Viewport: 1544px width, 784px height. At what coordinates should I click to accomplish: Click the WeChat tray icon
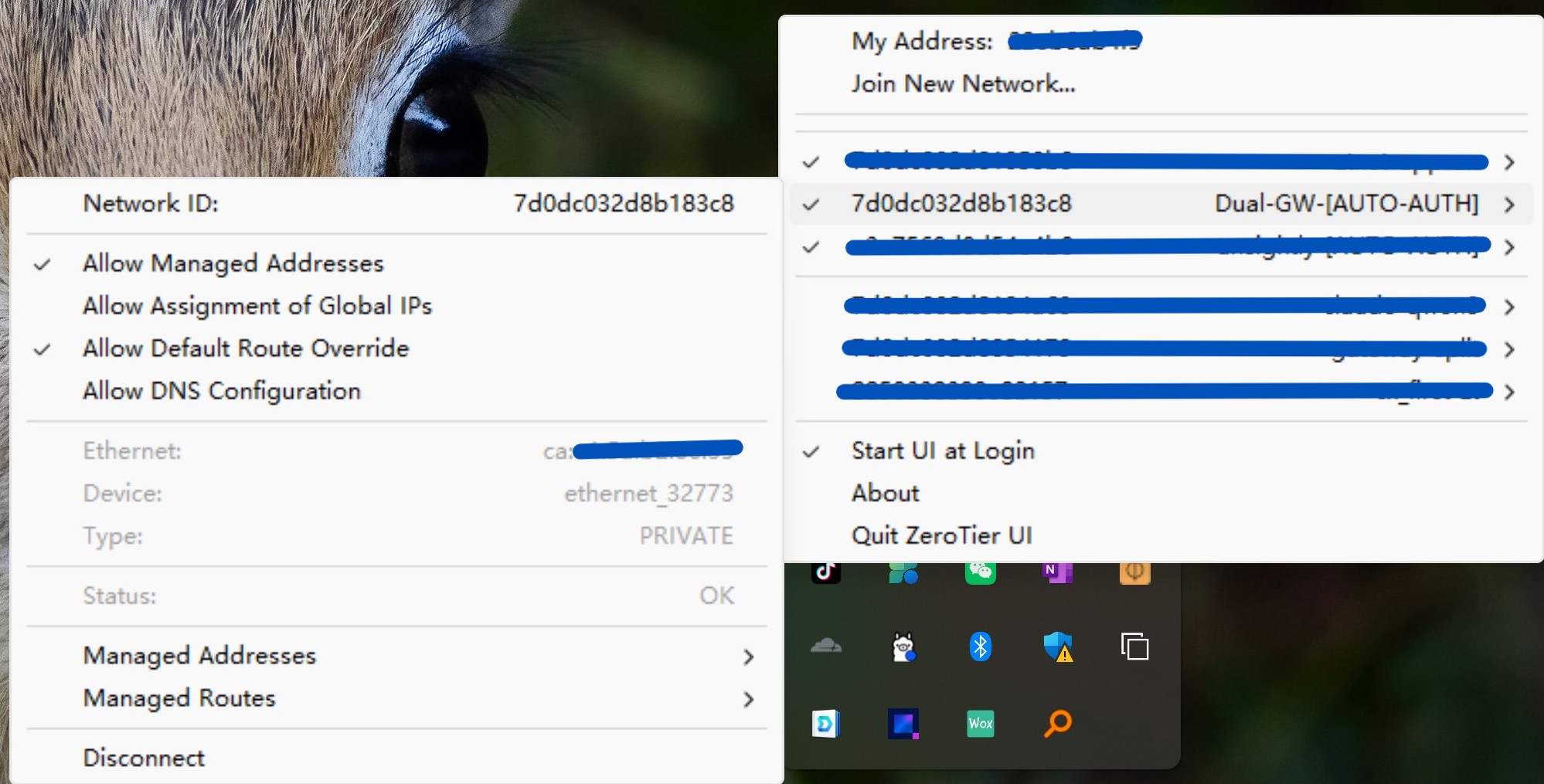tap(980, 573)
